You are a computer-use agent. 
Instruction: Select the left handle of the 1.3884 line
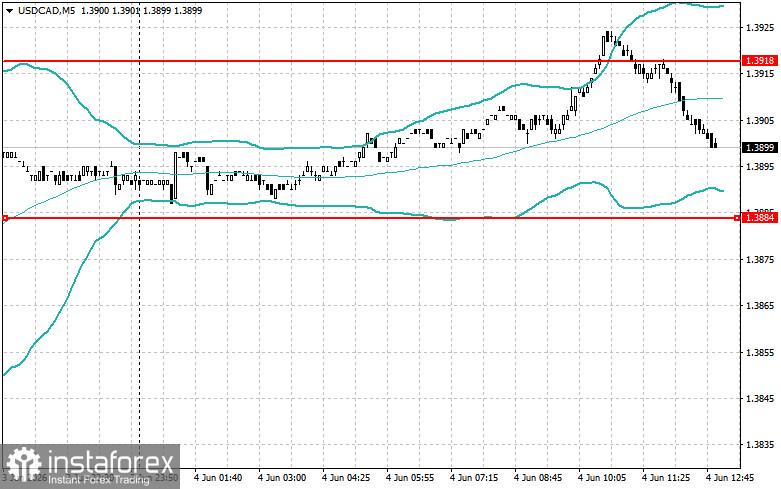coord(5,218)
